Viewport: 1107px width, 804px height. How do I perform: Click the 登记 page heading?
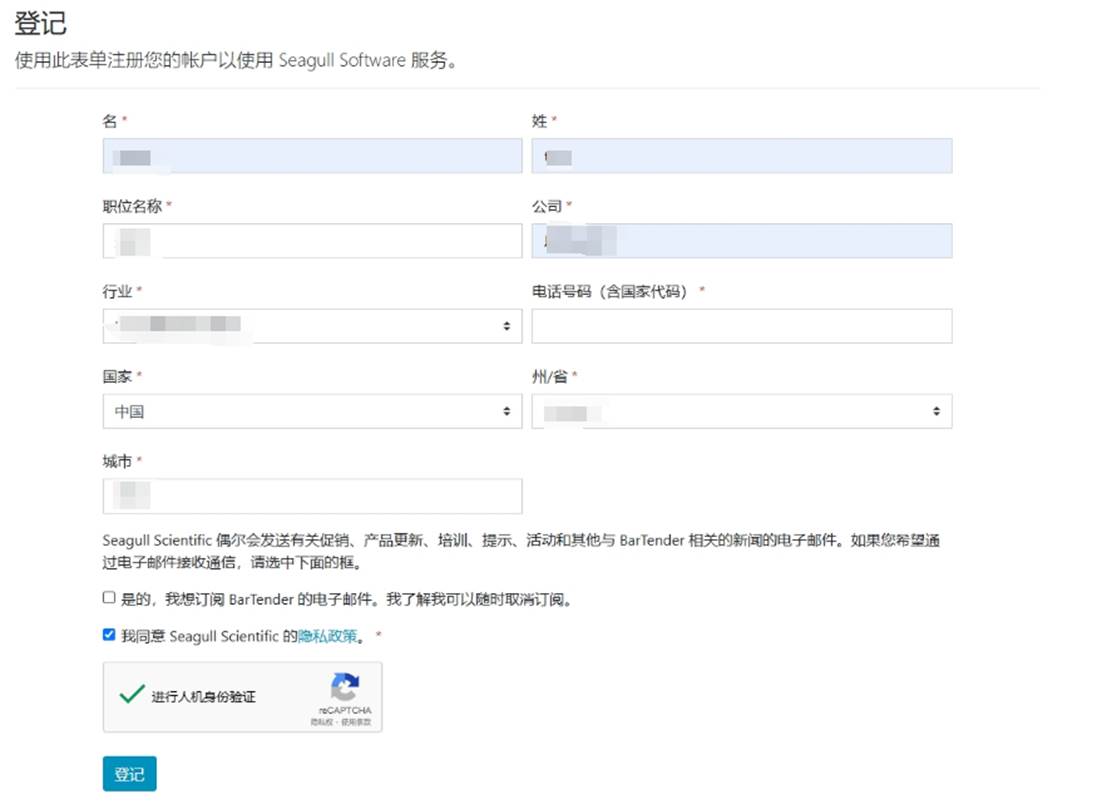click(40, 23)
